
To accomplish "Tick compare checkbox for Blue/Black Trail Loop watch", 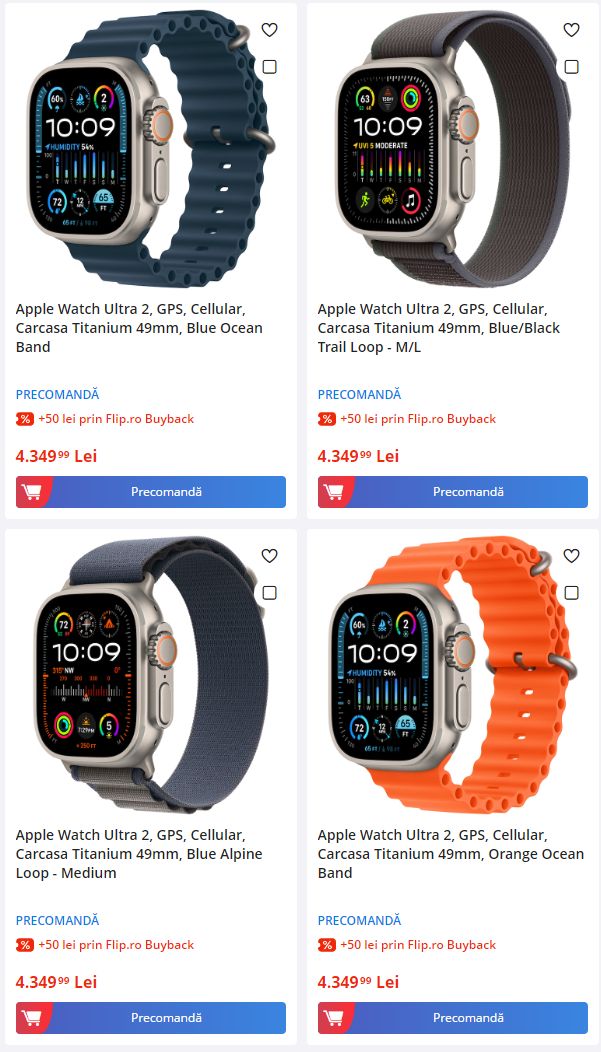I will click(571, 67).
